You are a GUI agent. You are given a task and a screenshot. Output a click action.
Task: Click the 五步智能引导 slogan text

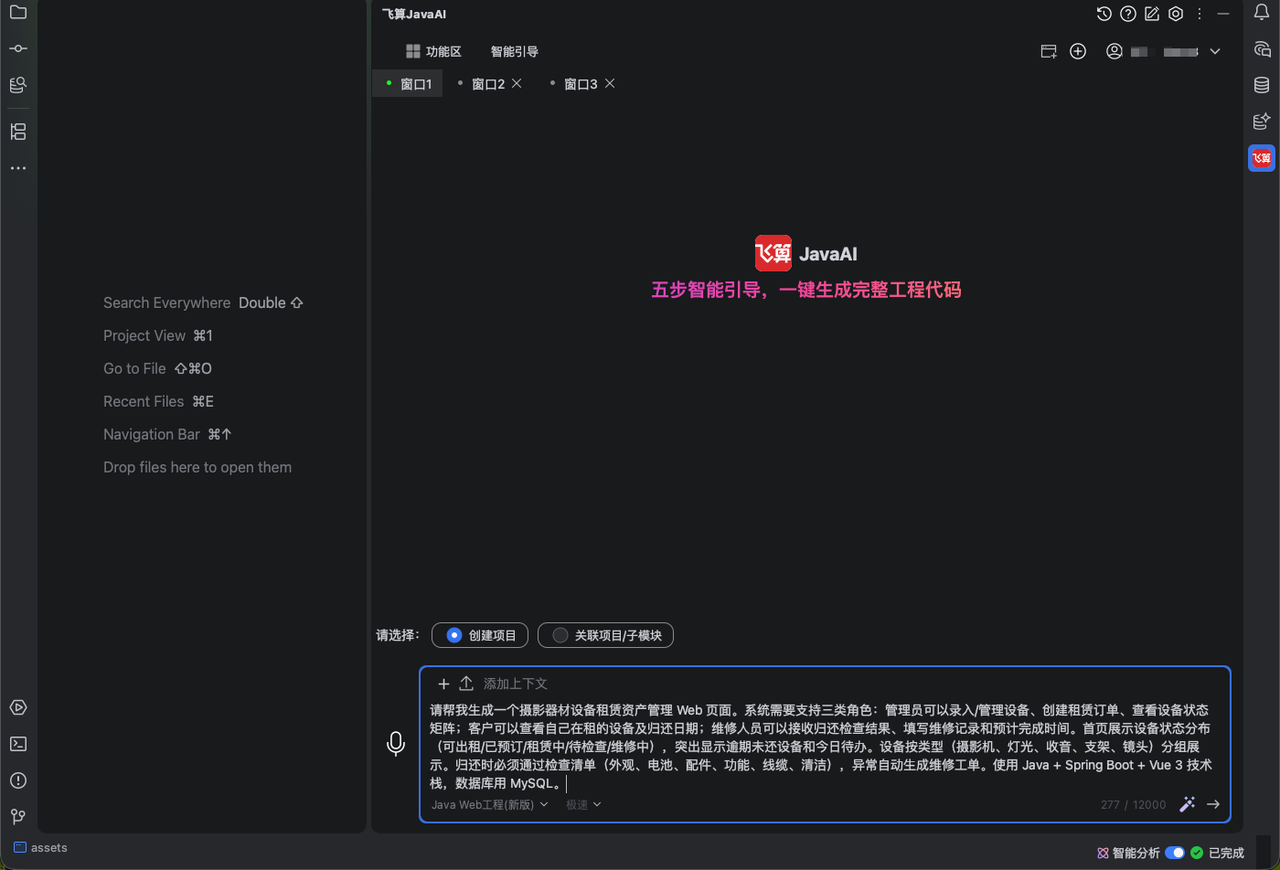coord(806,290)
